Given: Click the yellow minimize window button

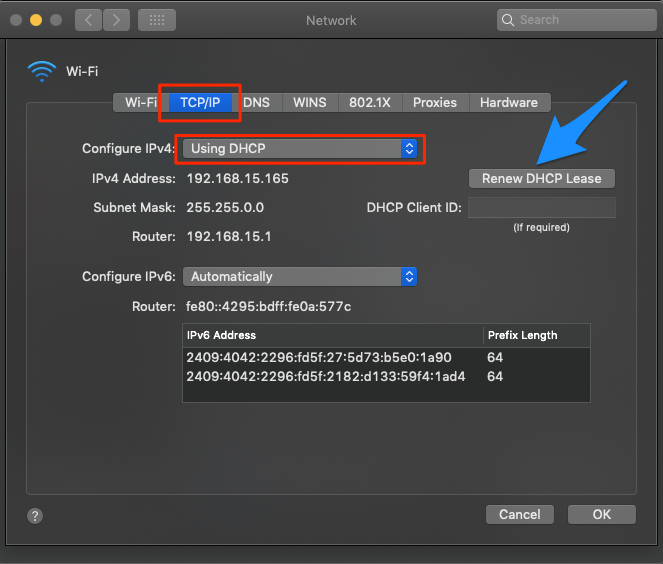Looking at the screenshot, I should (36, 20).
